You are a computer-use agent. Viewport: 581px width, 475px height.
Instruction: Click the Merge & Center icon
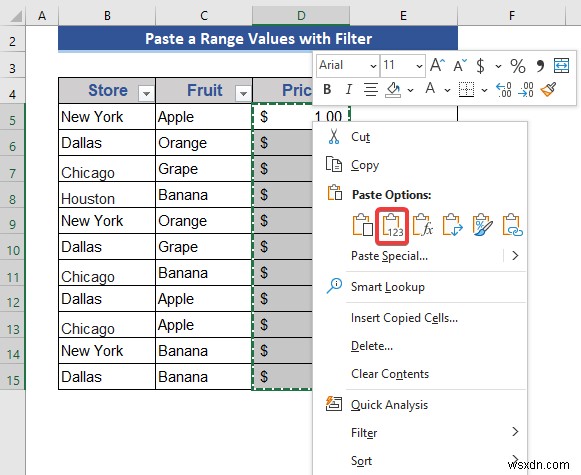pos(561,66)
